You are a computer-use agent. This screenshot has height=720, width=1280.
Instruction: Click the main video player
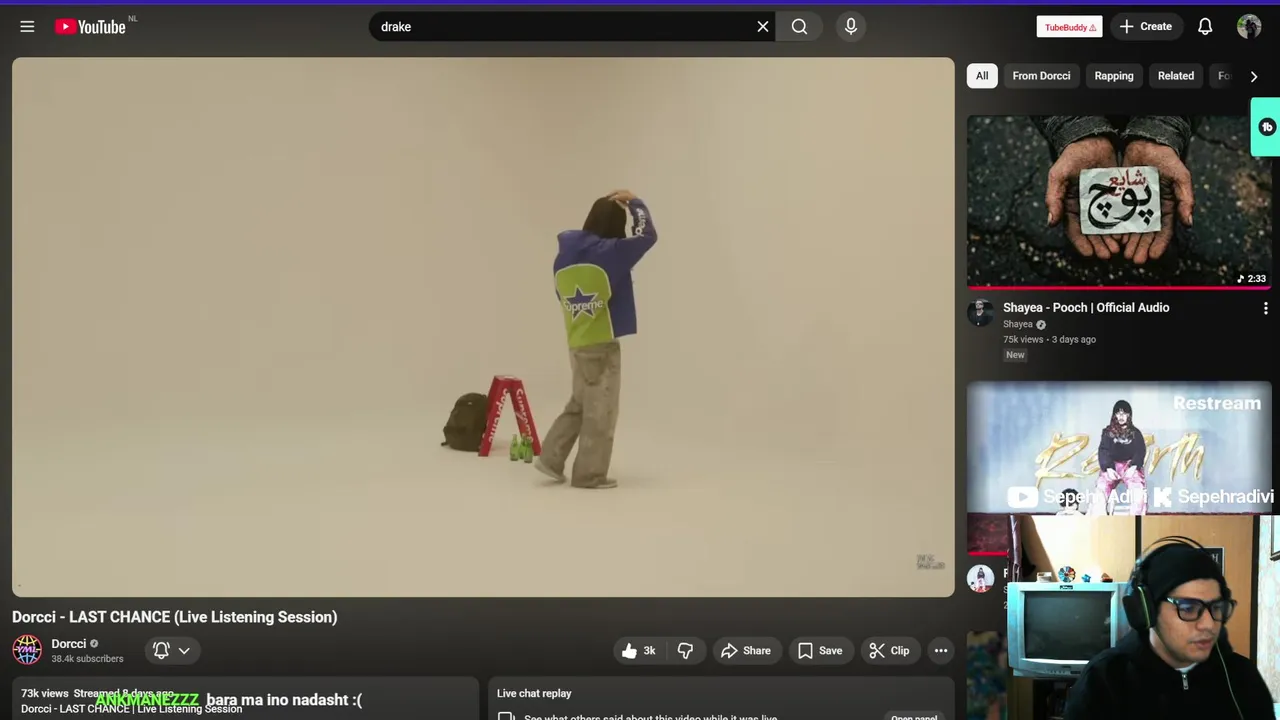(483, 327)
